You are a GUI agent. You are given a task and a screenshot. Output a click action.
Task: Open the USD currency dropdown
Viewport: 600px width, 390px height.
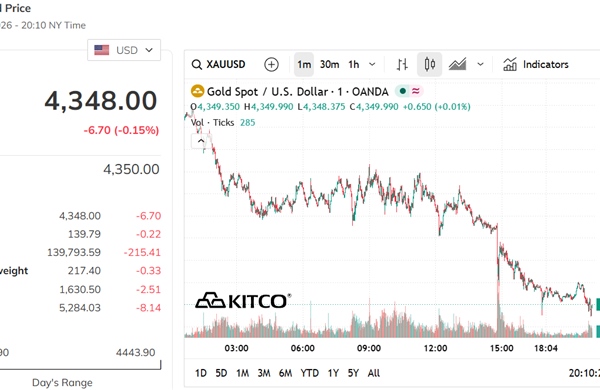point(124,50)
